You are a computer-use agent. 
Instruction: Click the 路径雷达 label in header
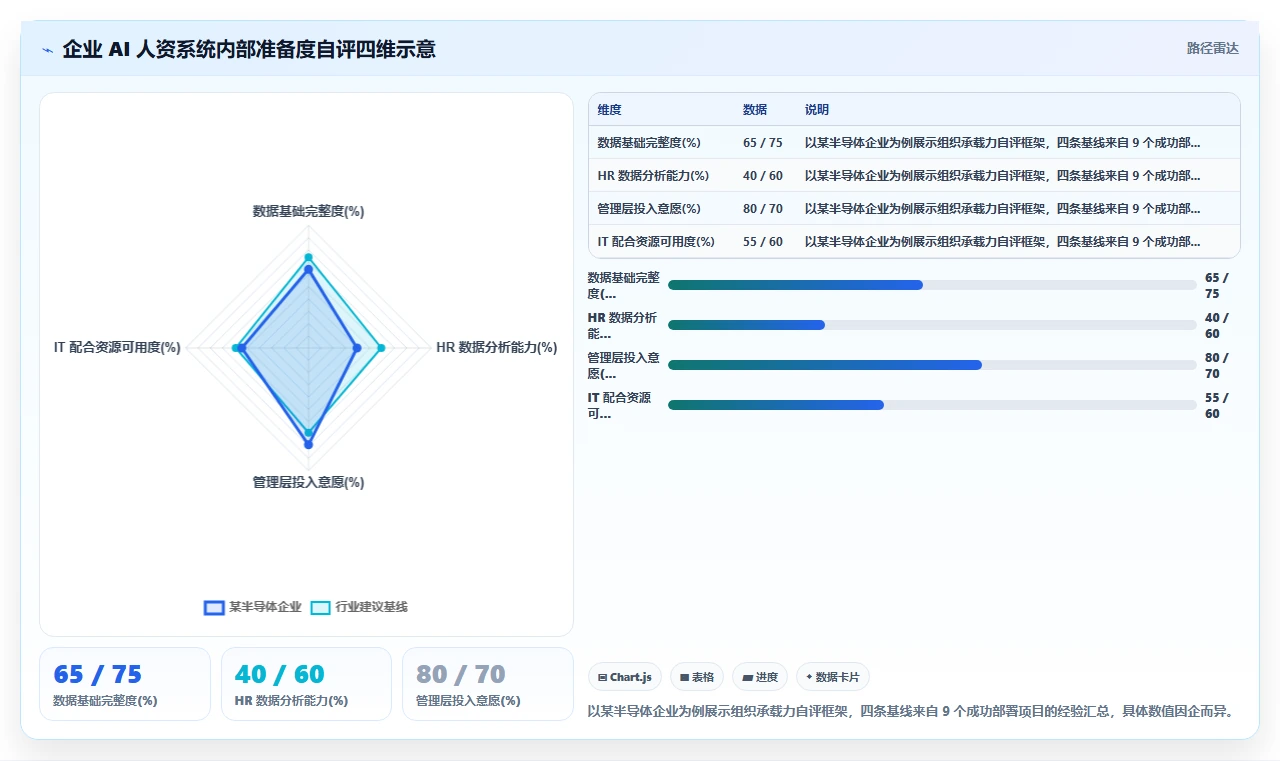point(1213,48)
